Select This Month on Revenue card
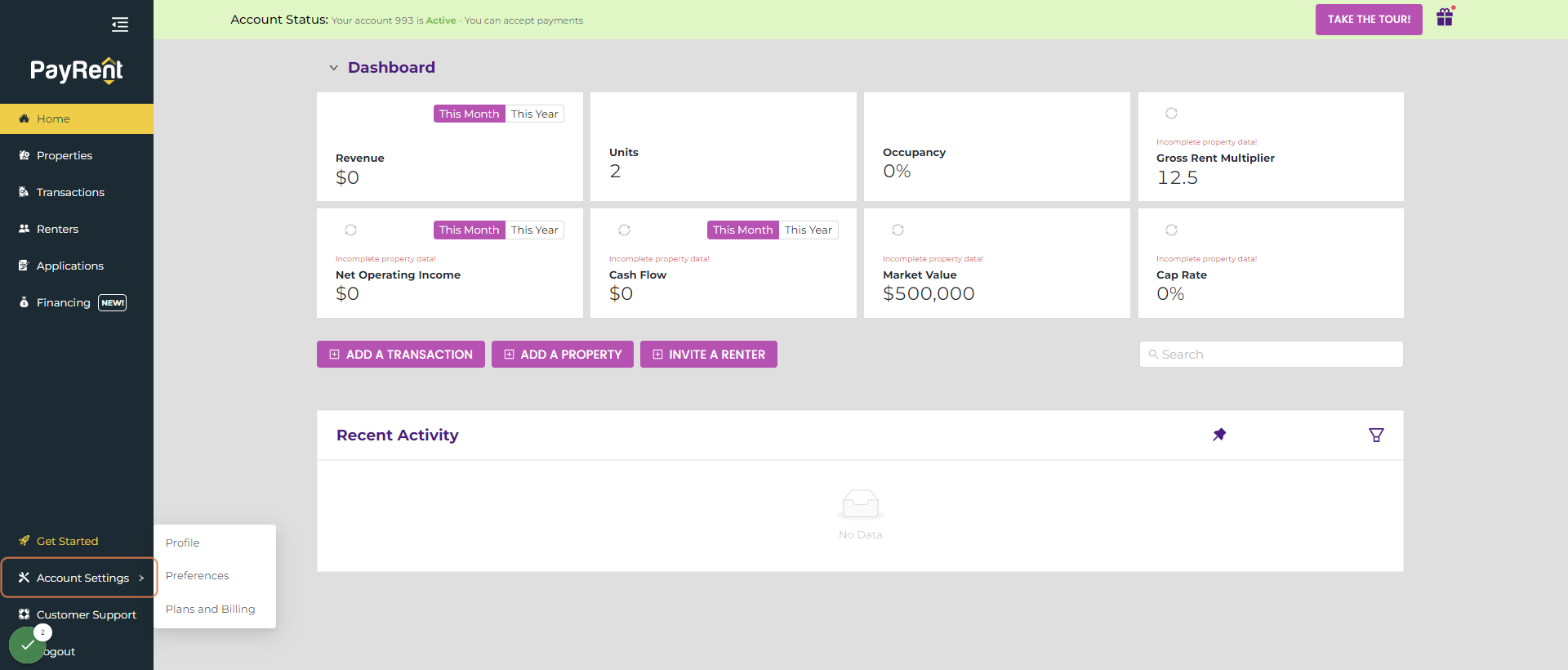The height and width of the screenshot is (670, 1568). [469, 114]
